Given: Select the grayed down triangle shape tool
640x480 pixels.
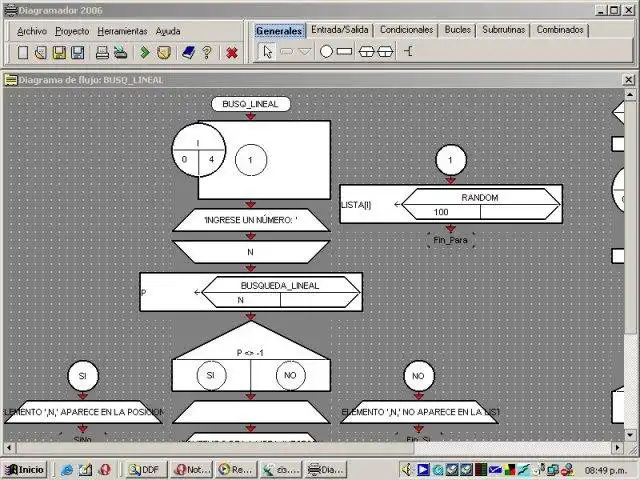Looking at the screenshot, I should pos(304,52).
